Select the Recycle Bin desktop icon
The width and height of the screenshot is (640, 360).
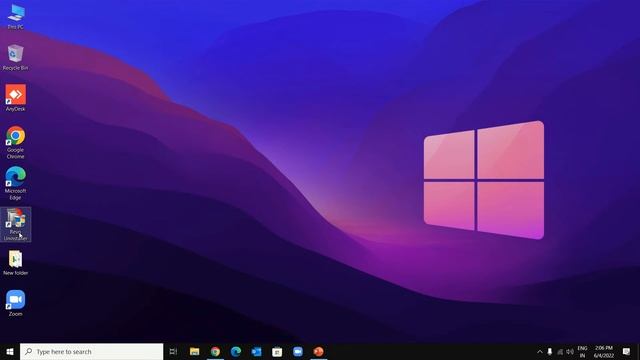click(16, 57)
